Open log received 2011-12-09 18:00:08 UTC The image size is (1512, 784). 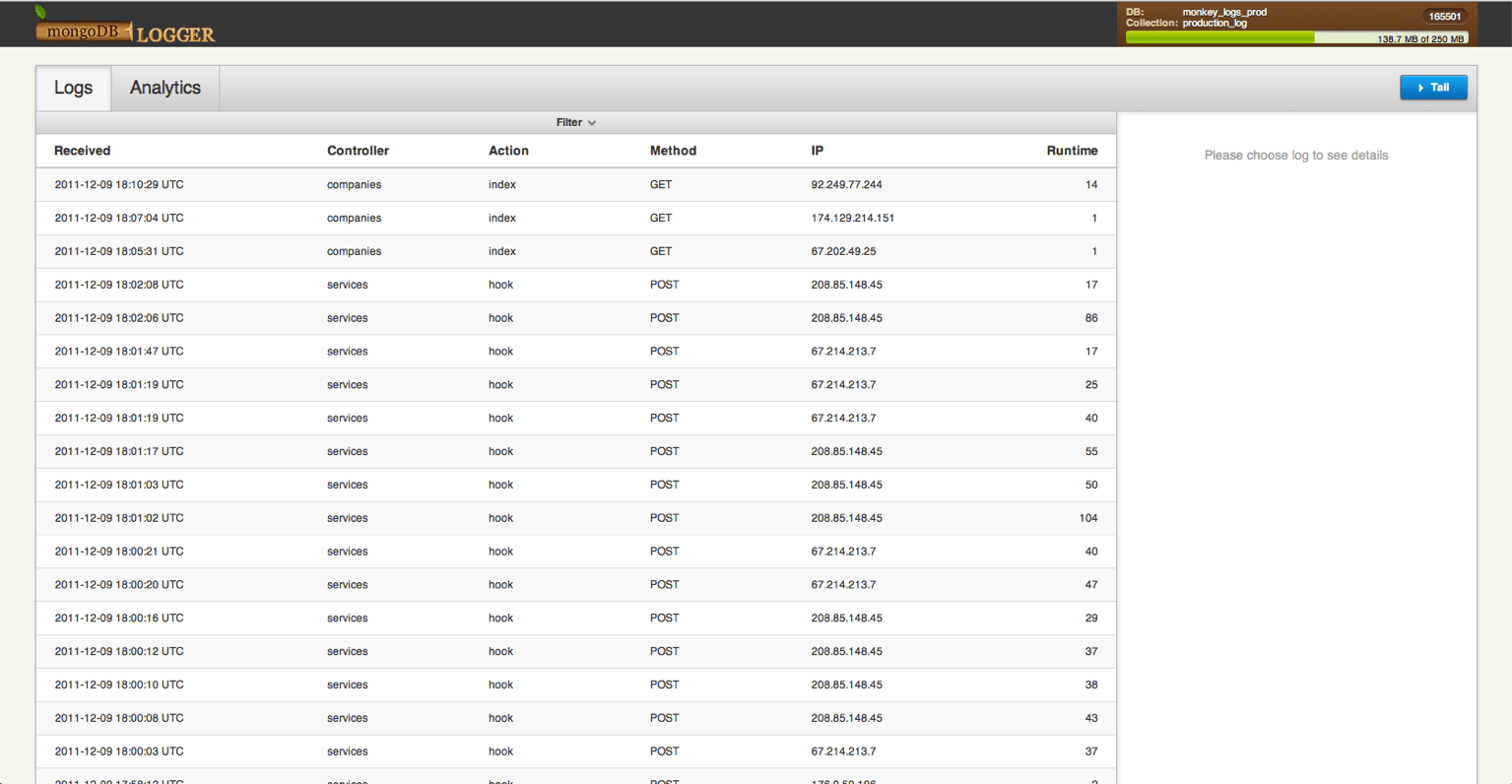[x=576, y=718]
